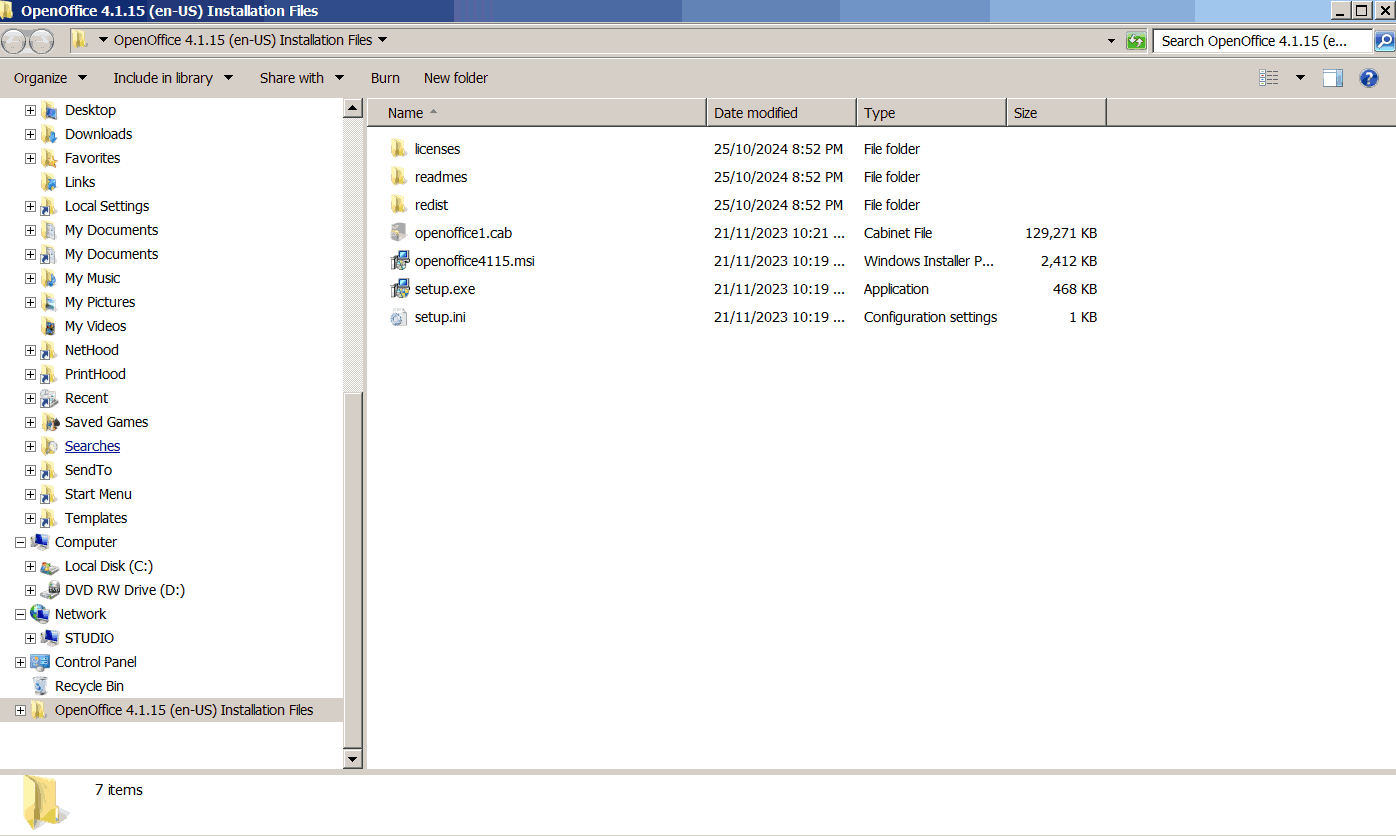Open the Help question mark icon
Viewport: 1396px width, 836px height.
(x=1369, y=78)
